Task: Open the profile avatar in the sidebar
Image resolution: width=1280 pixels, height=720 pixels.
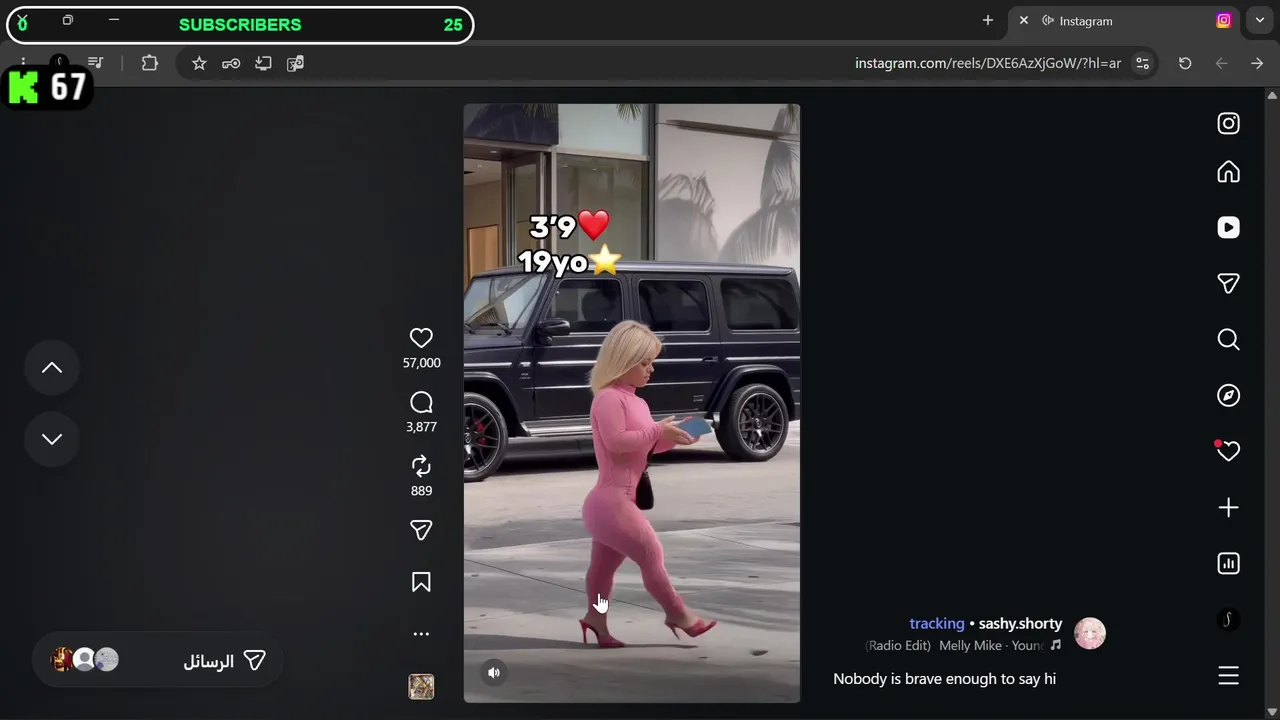Action: point(1228,620)
